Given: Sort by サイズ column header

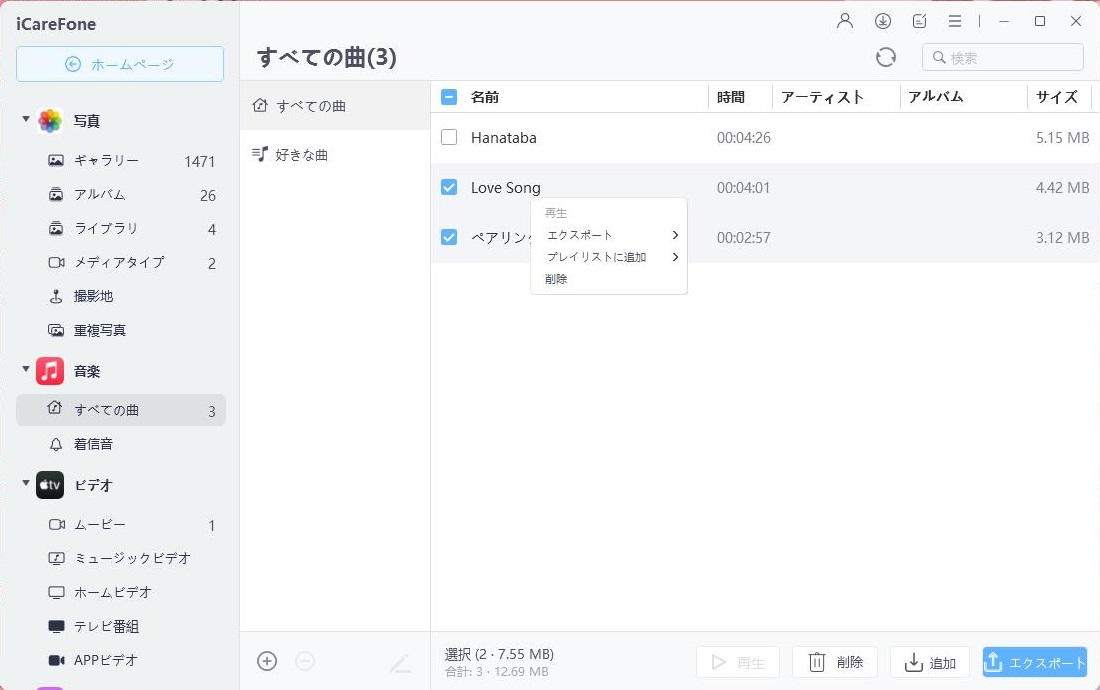Looking at the screenshot, I should point(1057,97).
